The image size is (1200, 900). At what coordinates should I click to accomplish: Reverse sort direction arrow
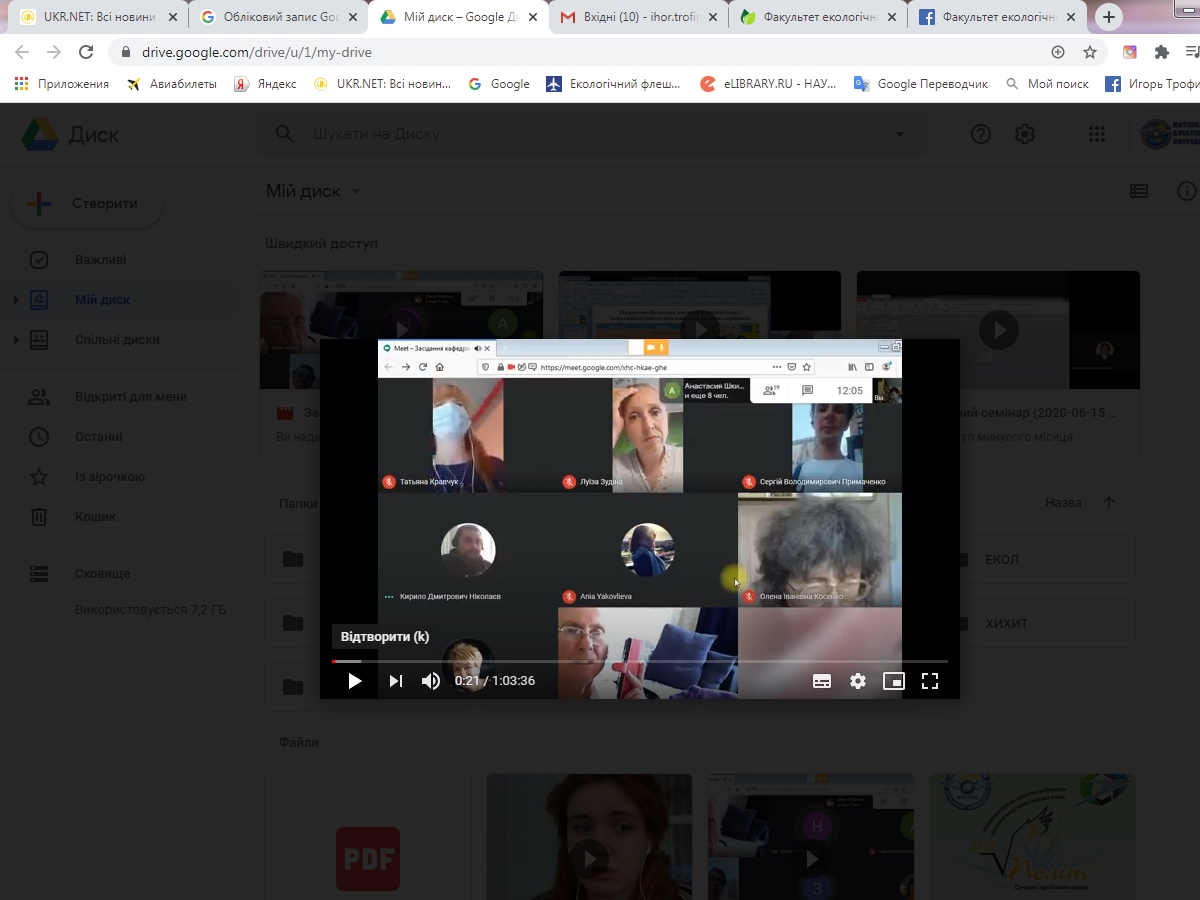pos(1108,503)
